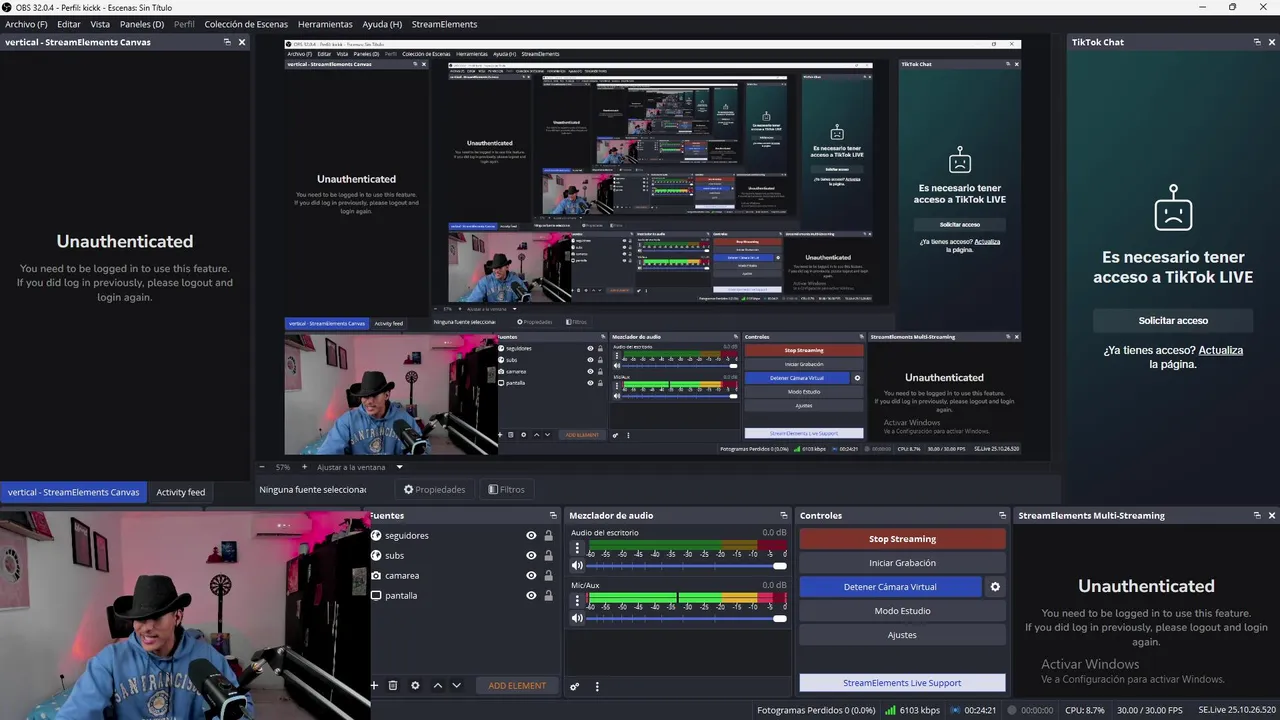This screenshot has height=720, width=1280.
Task: Move source up with the up arrow
Action: [x=437, y=686]
